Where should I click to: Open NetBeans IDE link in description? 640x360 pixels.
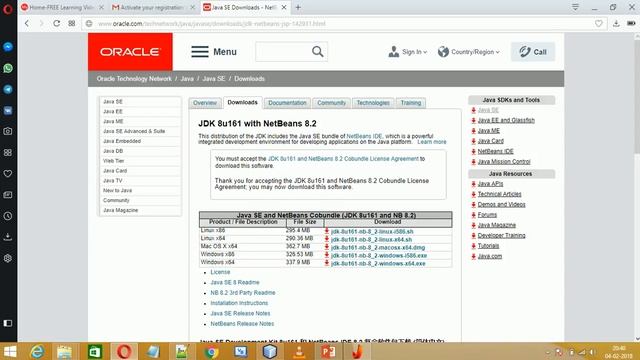[364, 136]
